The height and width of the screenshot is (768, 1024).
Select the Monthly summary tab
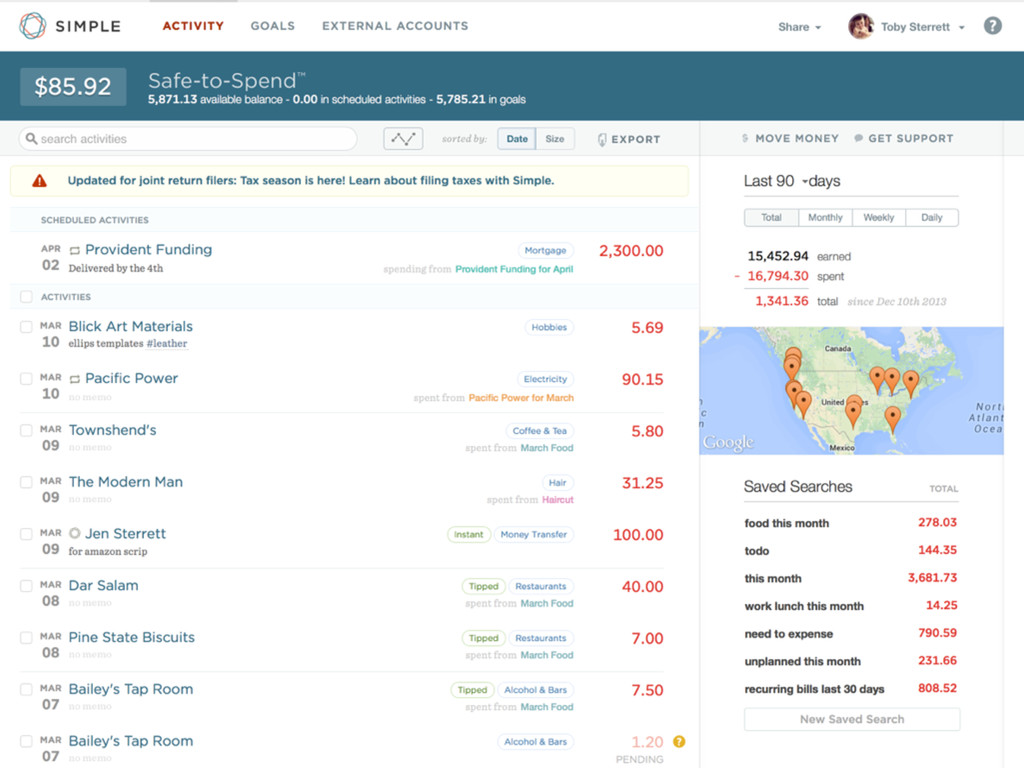click(825, 217)
